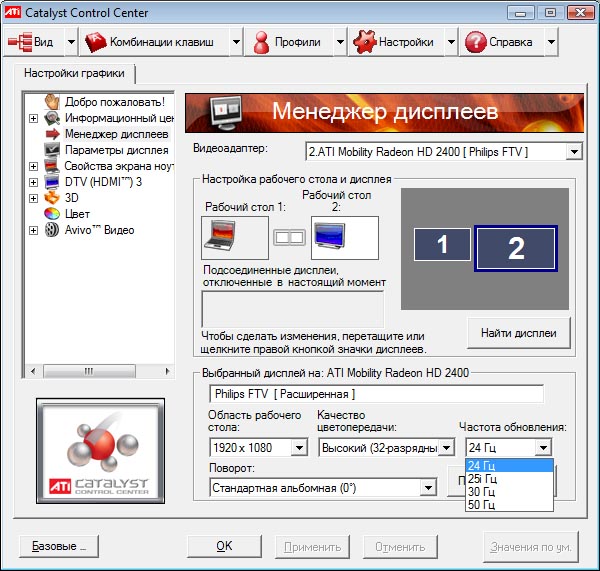Image resolution: width=600 pixels, height=571 pixels.
Task: Click the film reel Avivo Видео icon
Action: click(52, 230)
